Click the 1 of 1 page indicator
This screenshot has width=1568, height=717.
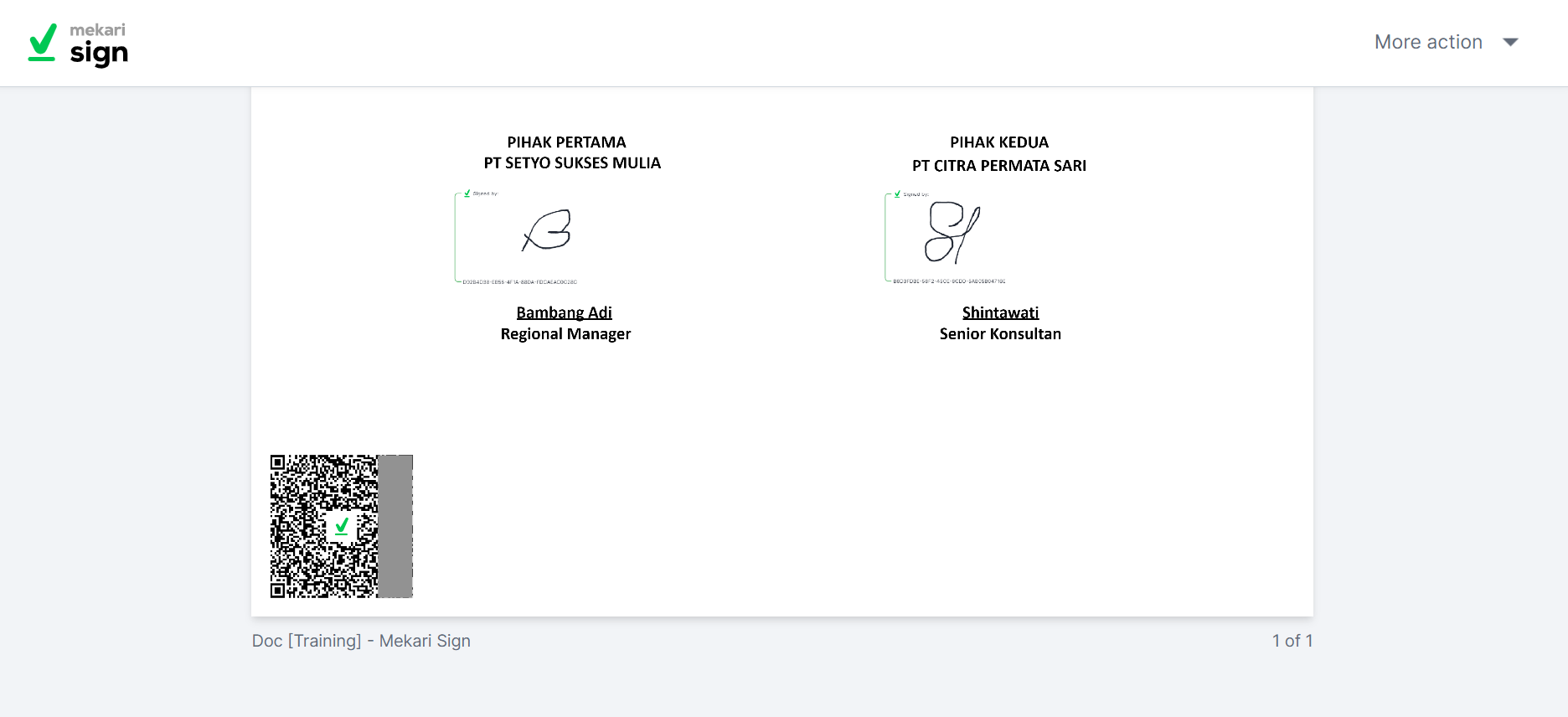(x=1292, y=641)
